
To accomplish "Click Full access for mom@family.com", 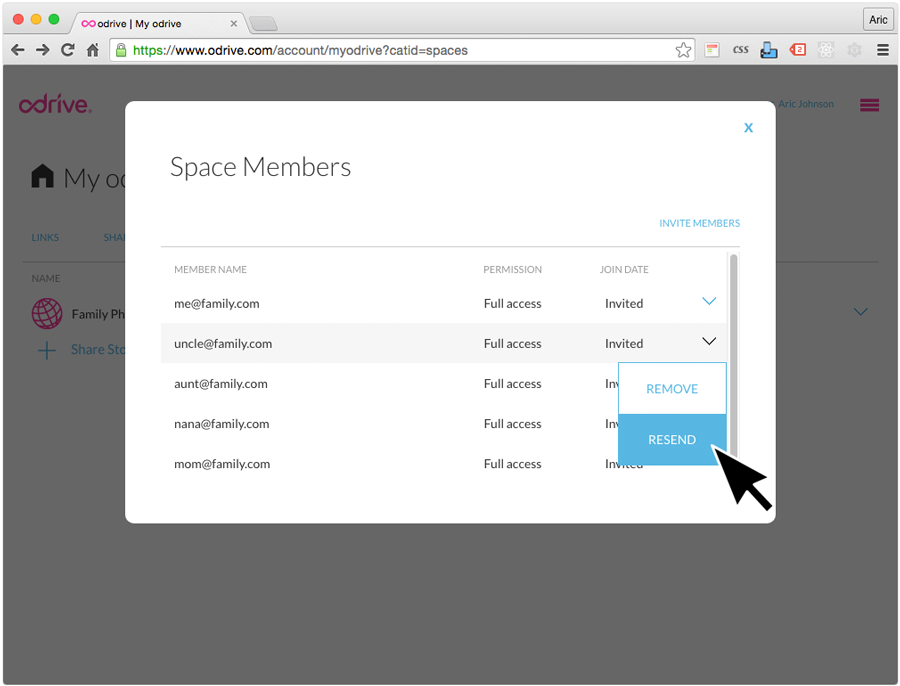I will pos(513,464).
